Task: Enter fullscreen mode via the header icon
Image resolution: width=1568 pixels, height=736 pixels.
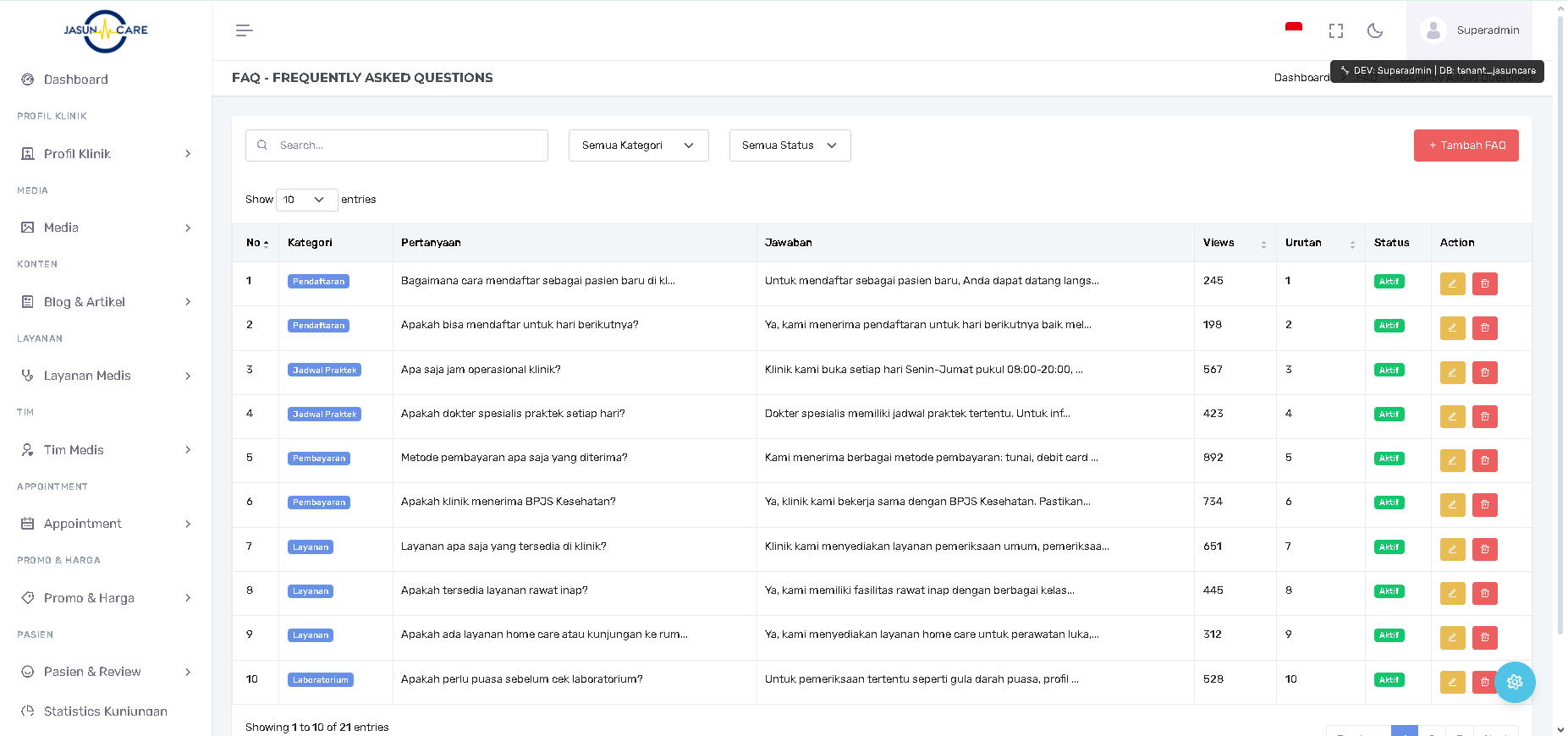Action: pyautogui.click(x=1336, y=30)
